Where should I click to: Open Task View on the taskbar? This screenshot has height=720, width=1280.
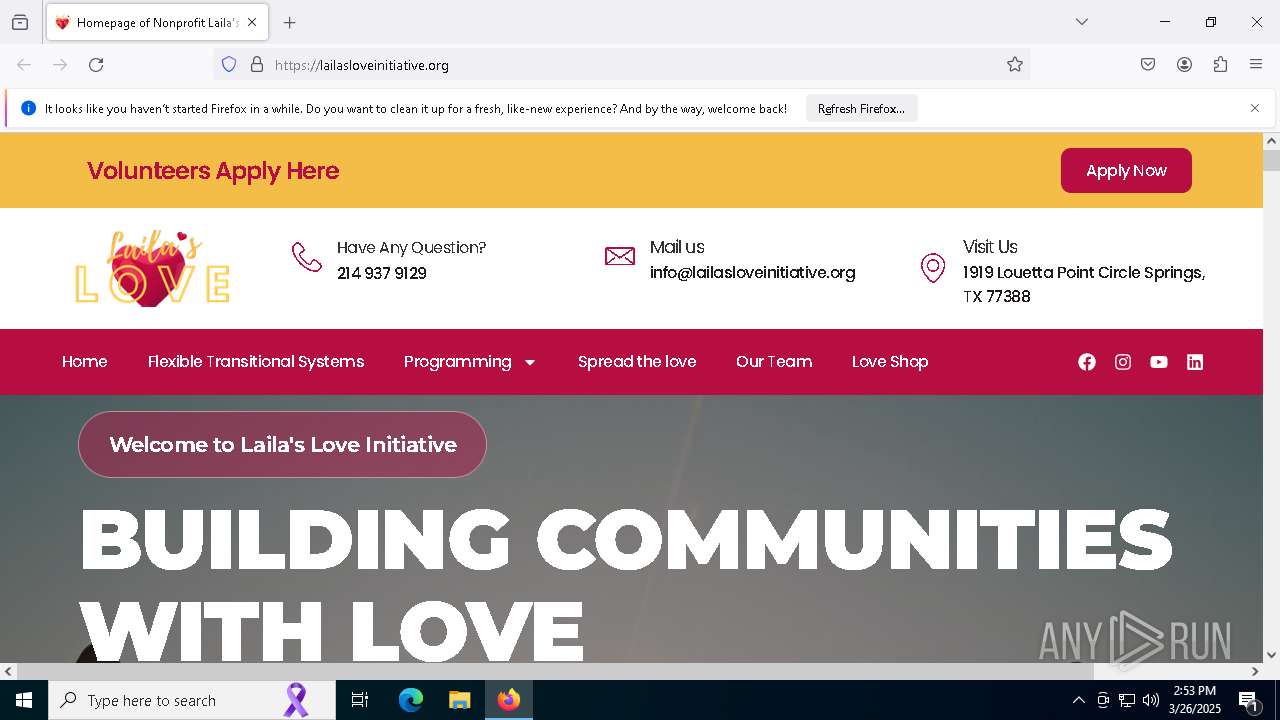tap(360, 700)
